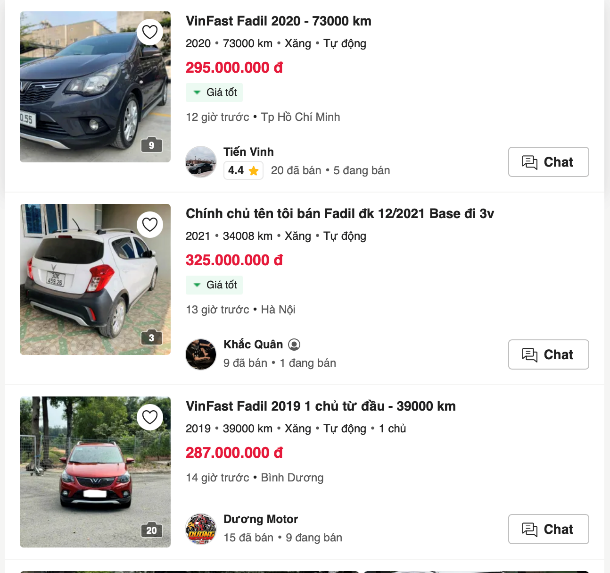Save the VinFast Fadil 2020 listing with heart
610x573 pixels.
tap(150, 32)
